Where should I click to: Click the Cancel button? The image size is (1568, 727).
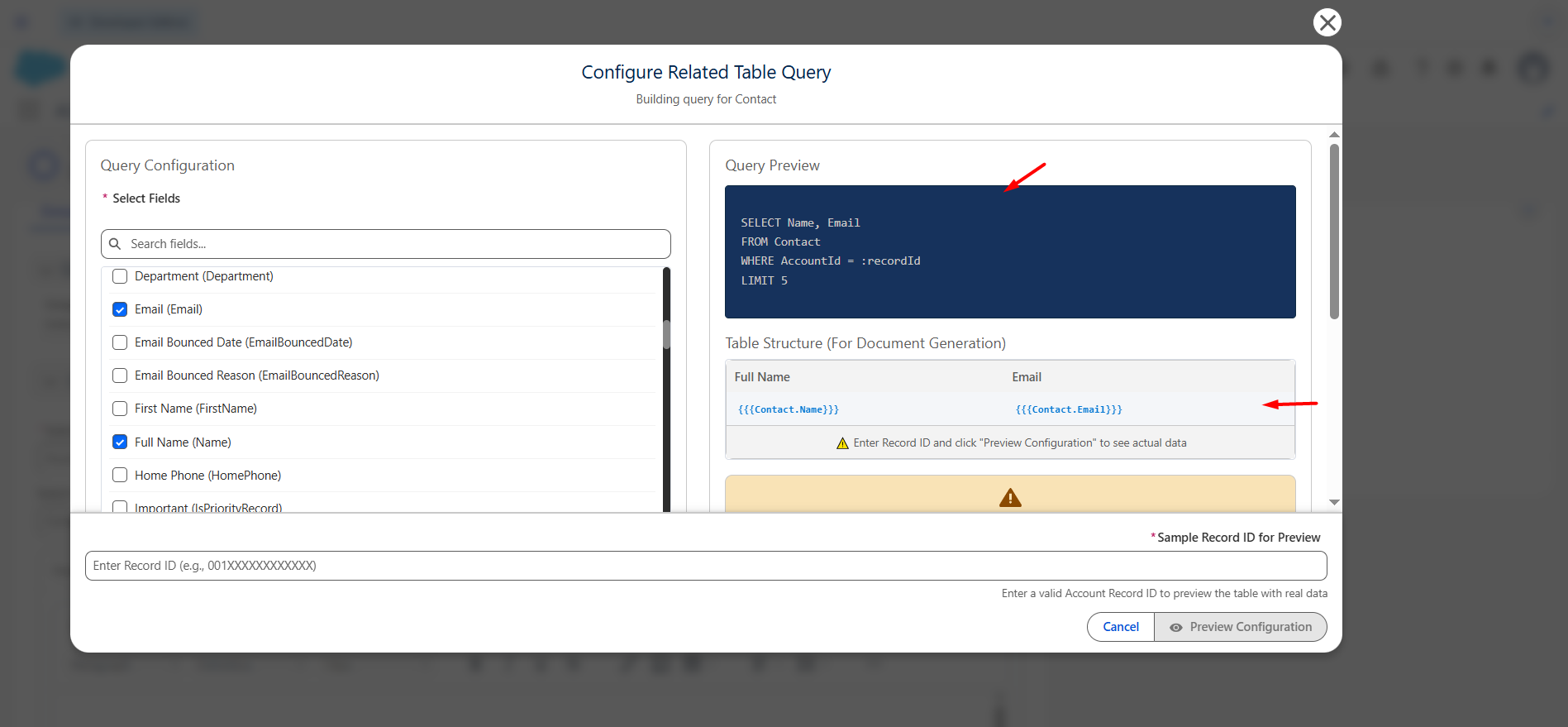tap(1121, 627)
